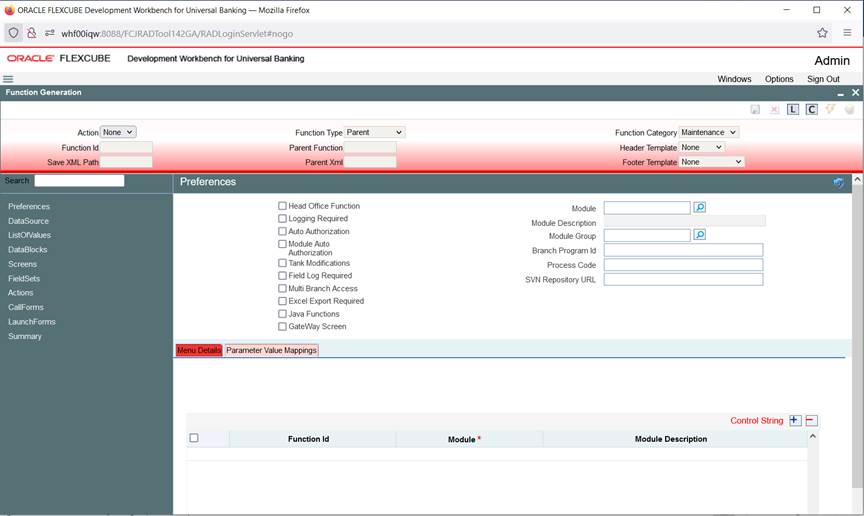The width and height of the screenshot is (864, 516).
Task: Click the sidebar Search input field
Action: pyautogui.click(x=79, y=181)
